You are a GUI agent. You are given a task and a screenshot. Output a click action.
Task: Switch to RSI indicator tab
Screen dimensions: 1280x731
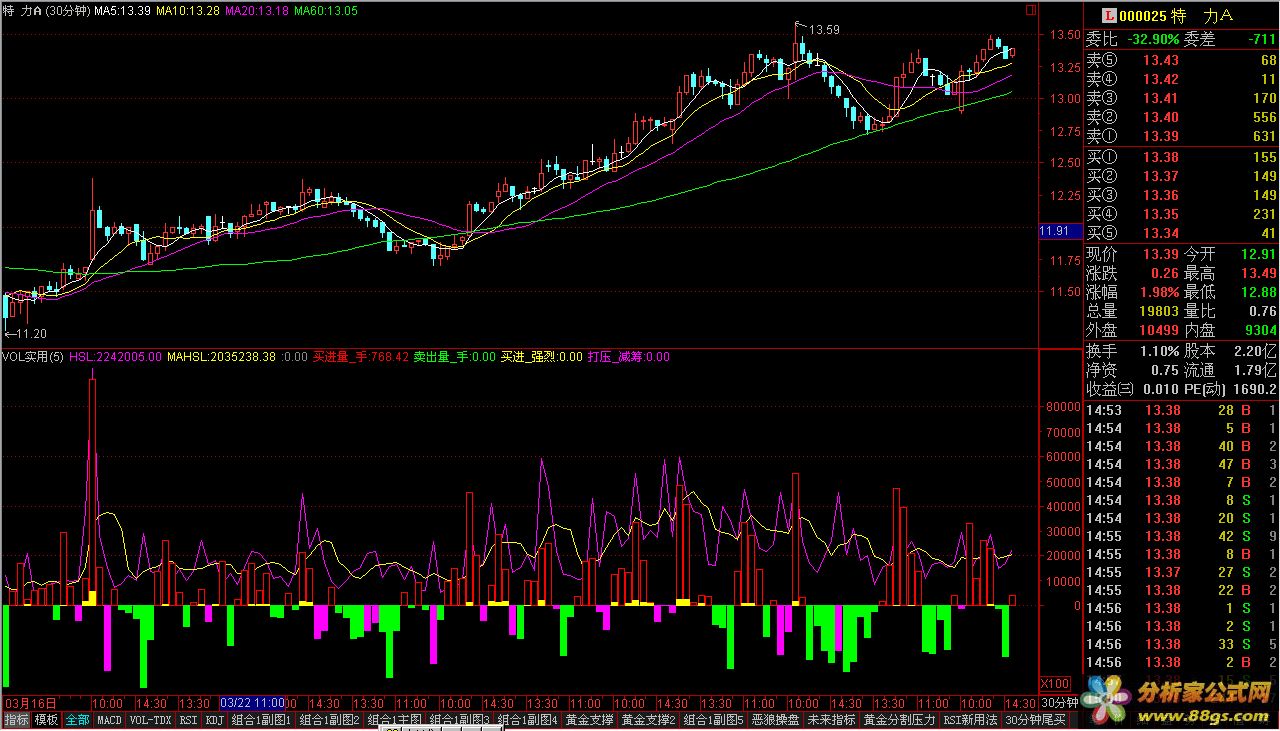click(189, 719)
